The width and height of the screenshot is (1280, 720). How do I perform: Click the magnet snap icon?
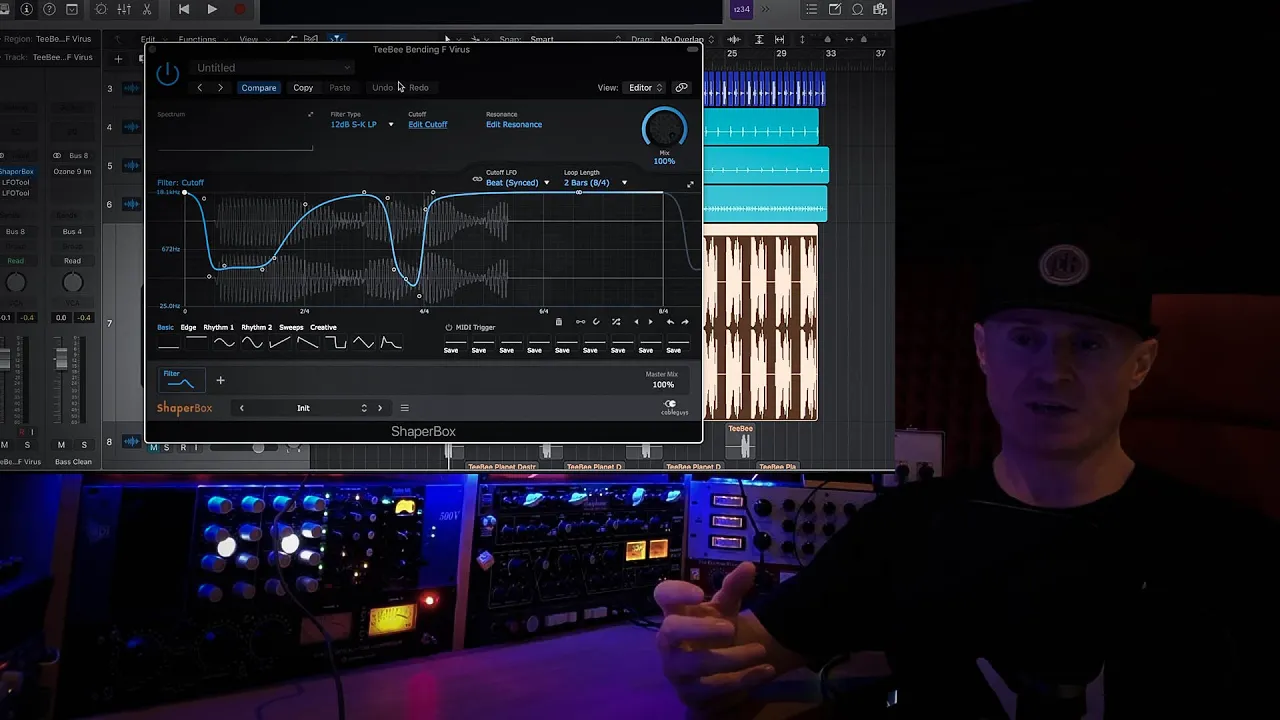tap(596, 322)
